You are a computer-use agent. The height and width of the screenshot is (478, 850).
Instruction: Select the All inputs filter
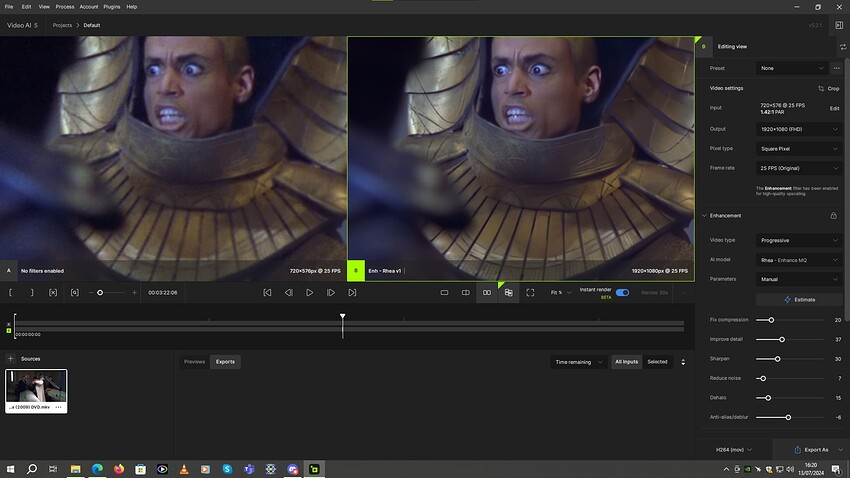click(x=626, y=362)
